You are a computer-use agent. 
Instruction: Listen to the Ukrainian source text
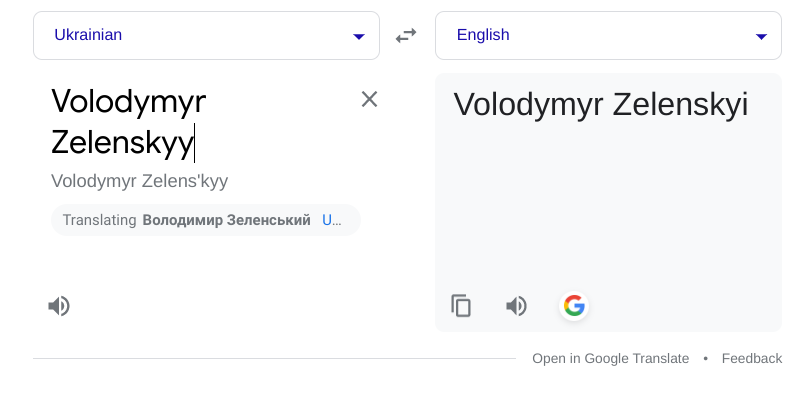pyautogui.click(x=59, y=306)
